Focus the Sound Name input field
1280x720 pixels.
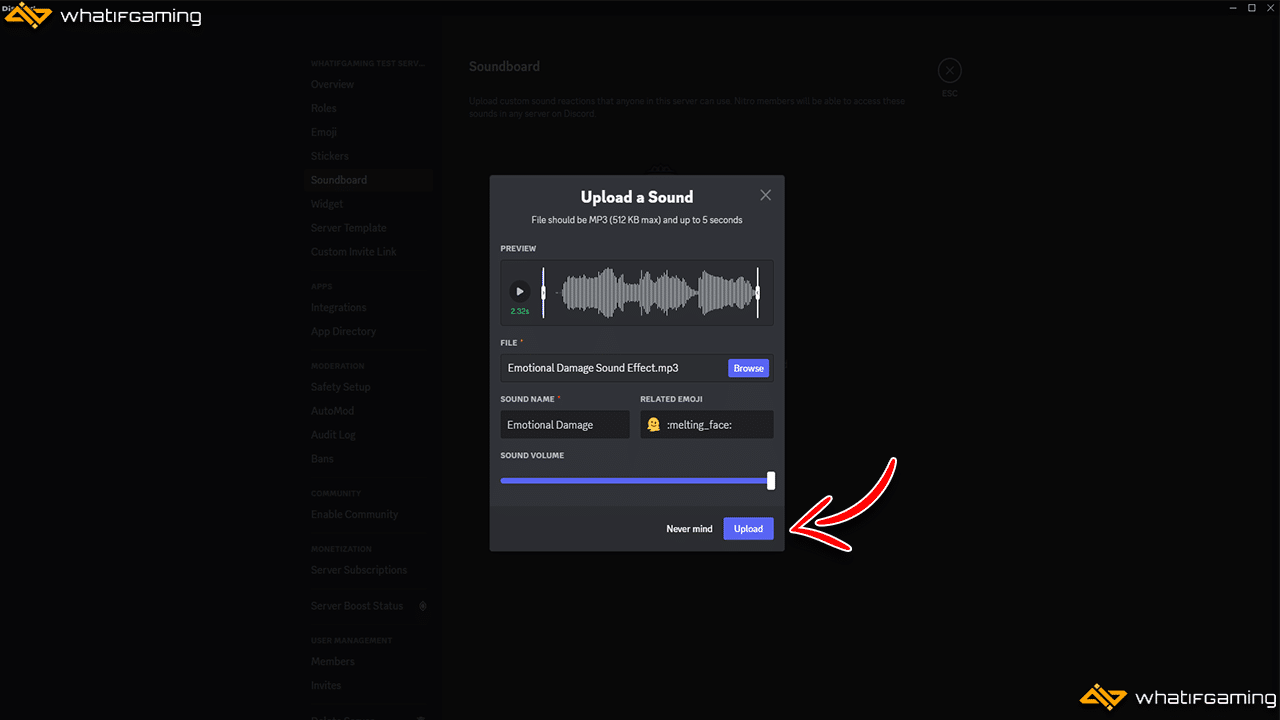pos(565,424)
